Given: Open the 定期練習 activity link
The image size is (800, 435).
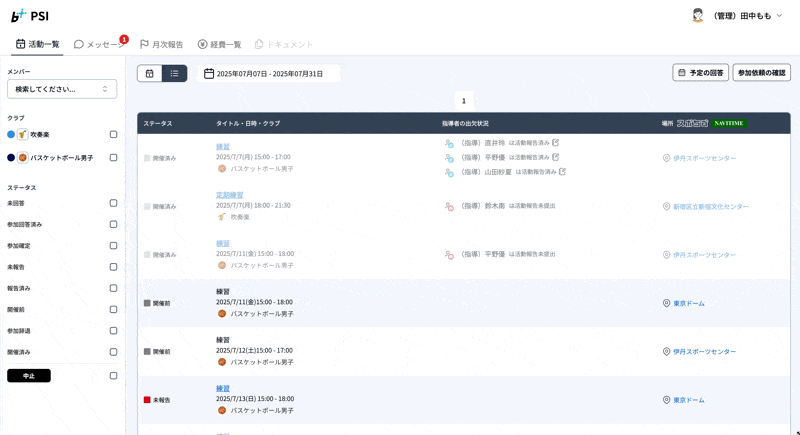Looking at the screenshot, I should pyautogui.click(x=230, y=195).
